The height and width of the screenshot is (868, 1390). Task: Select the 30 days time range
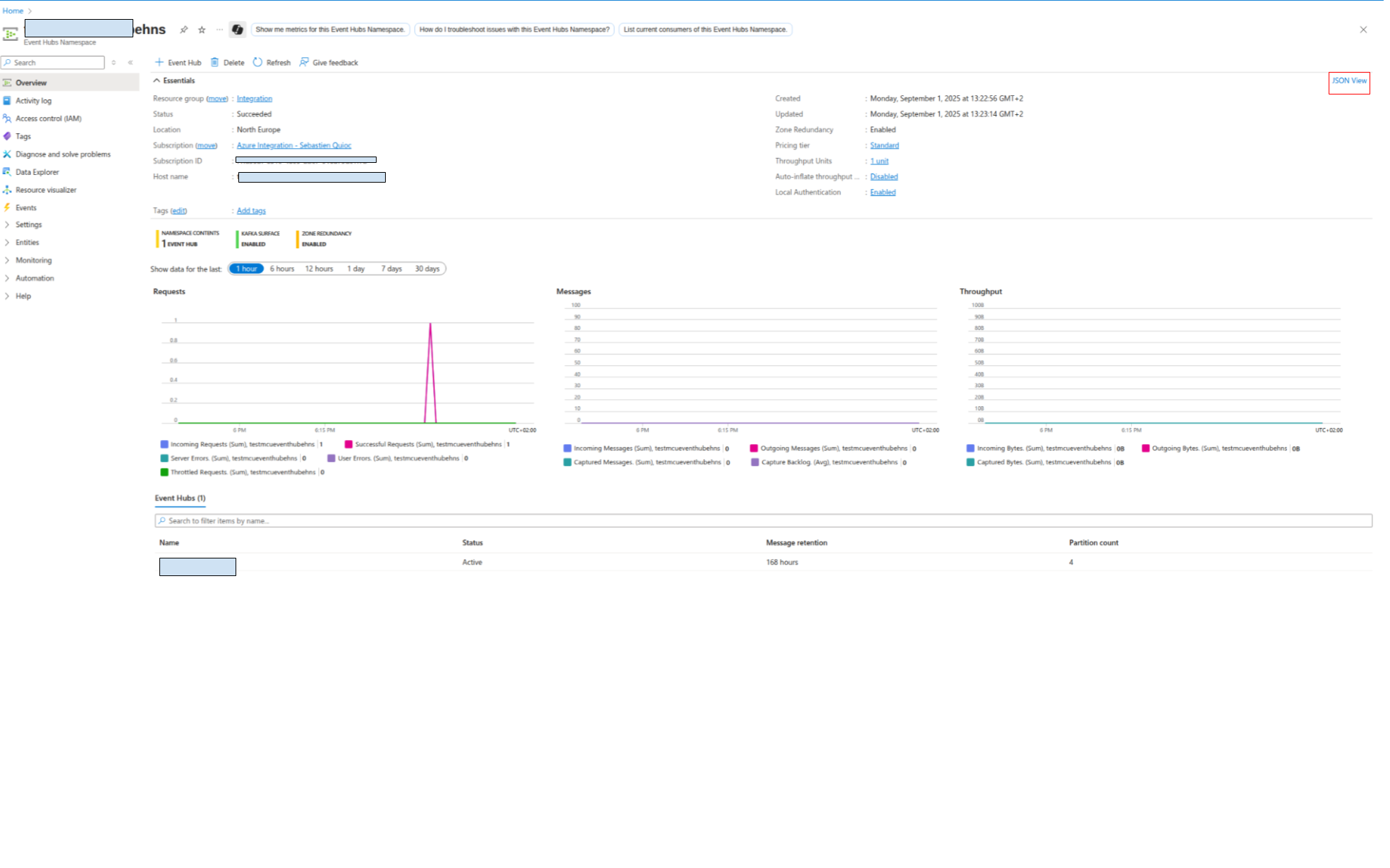click(427, 269)
